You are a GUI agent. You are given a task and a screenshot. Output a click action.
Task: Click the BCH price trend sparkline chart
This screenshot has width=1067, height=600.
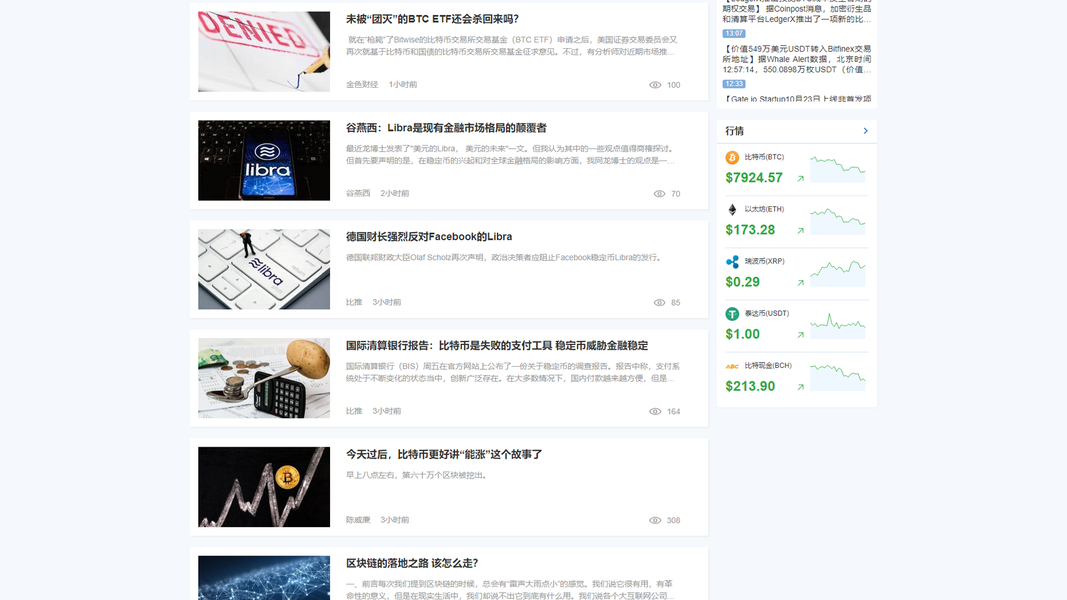coord(838,377)
